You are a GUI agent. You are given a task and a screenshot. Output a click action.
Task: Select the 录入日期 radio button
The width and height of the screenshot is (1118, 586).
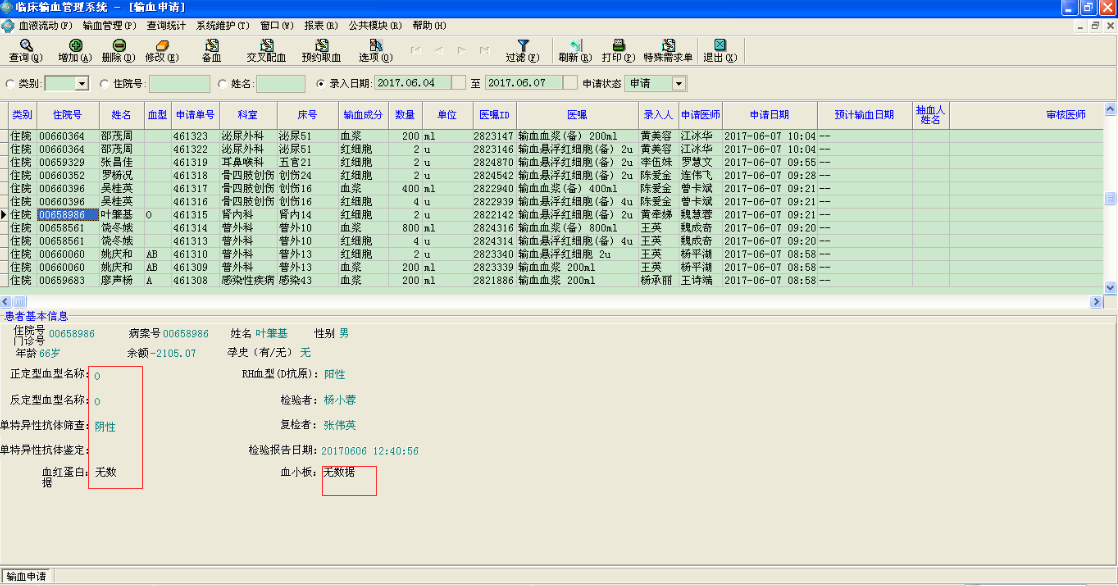tap(320, 83)
